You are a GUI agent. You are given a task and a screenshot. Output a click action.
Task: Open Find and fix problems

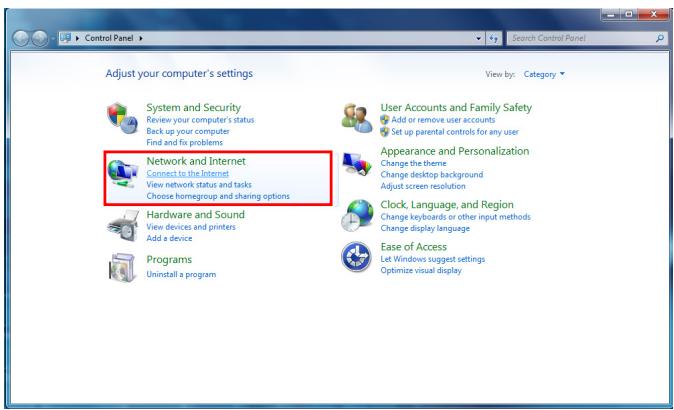(184, 142)
